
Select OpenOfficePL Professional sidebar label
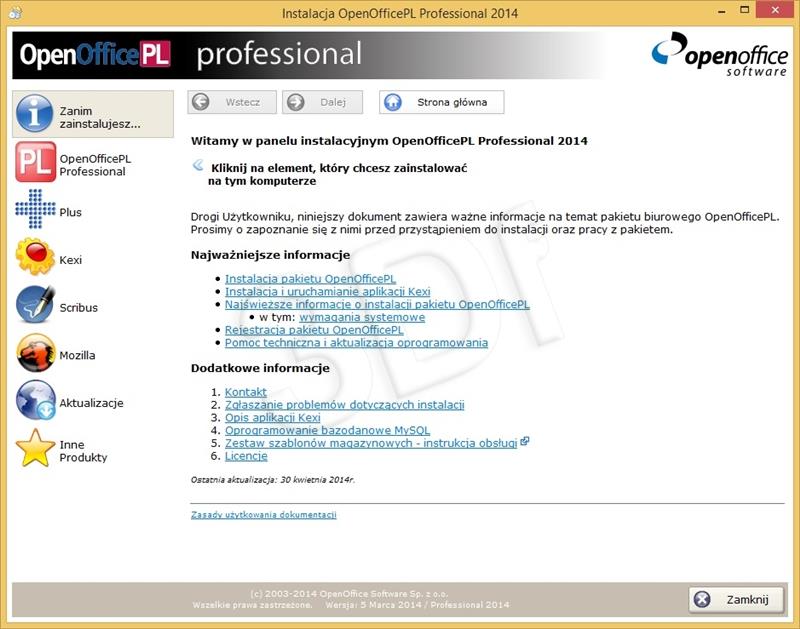pyautogui.click(x=95, y=165)
